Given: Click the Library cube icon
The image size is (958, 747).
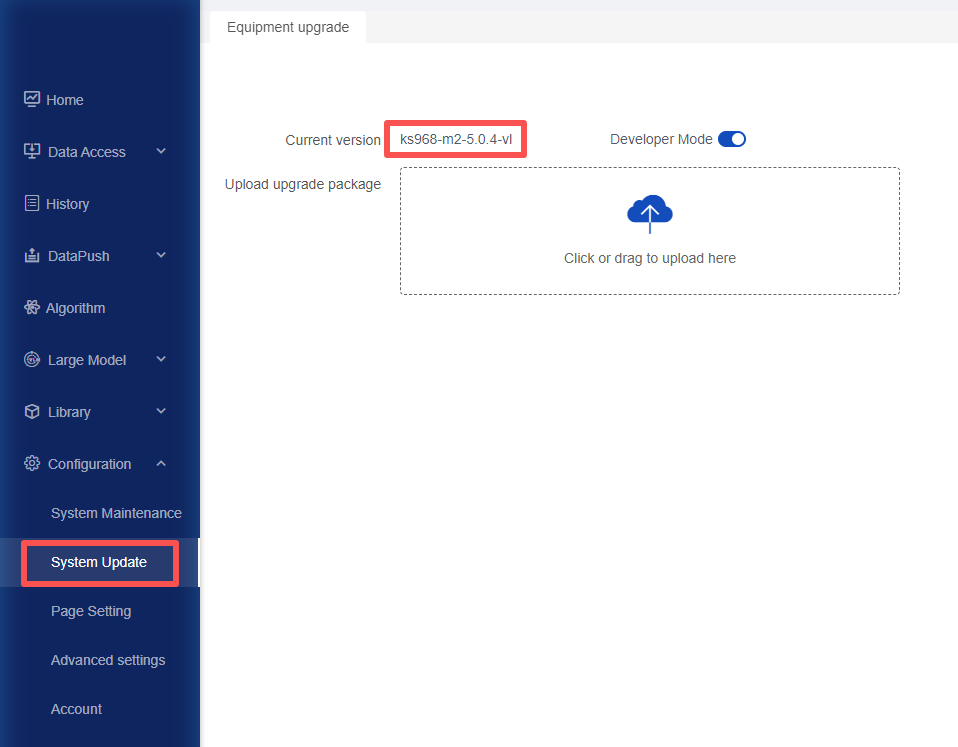Looking at the screenshot, I should 32,412.
